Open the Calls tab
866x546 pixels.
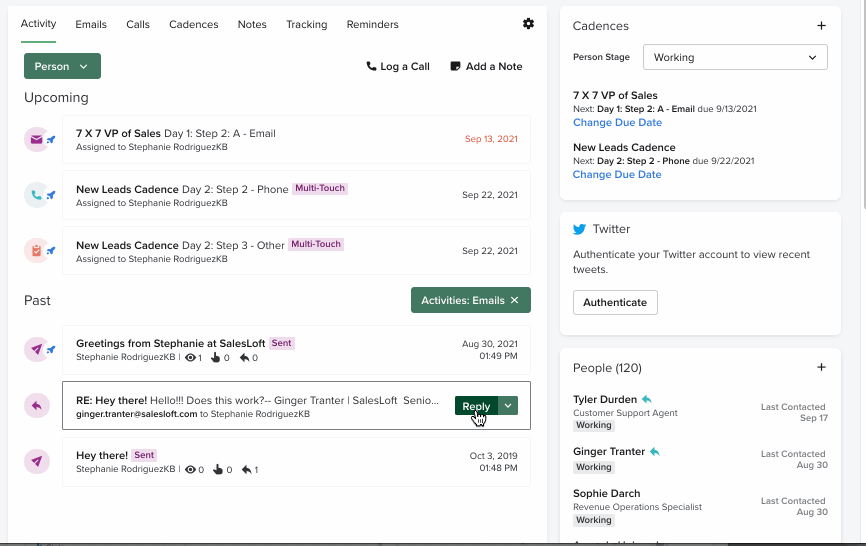[138, 24]
